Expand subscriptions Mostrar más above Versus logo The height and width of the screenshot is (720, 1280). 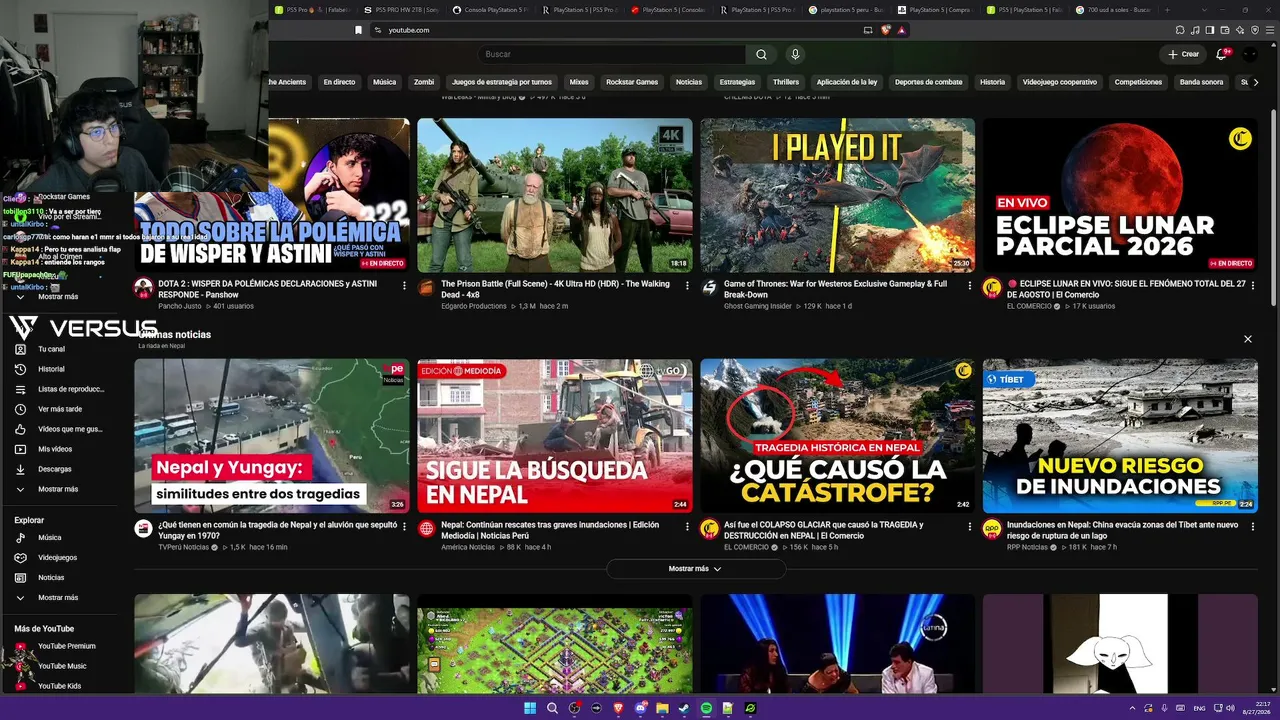coord(48,297)
